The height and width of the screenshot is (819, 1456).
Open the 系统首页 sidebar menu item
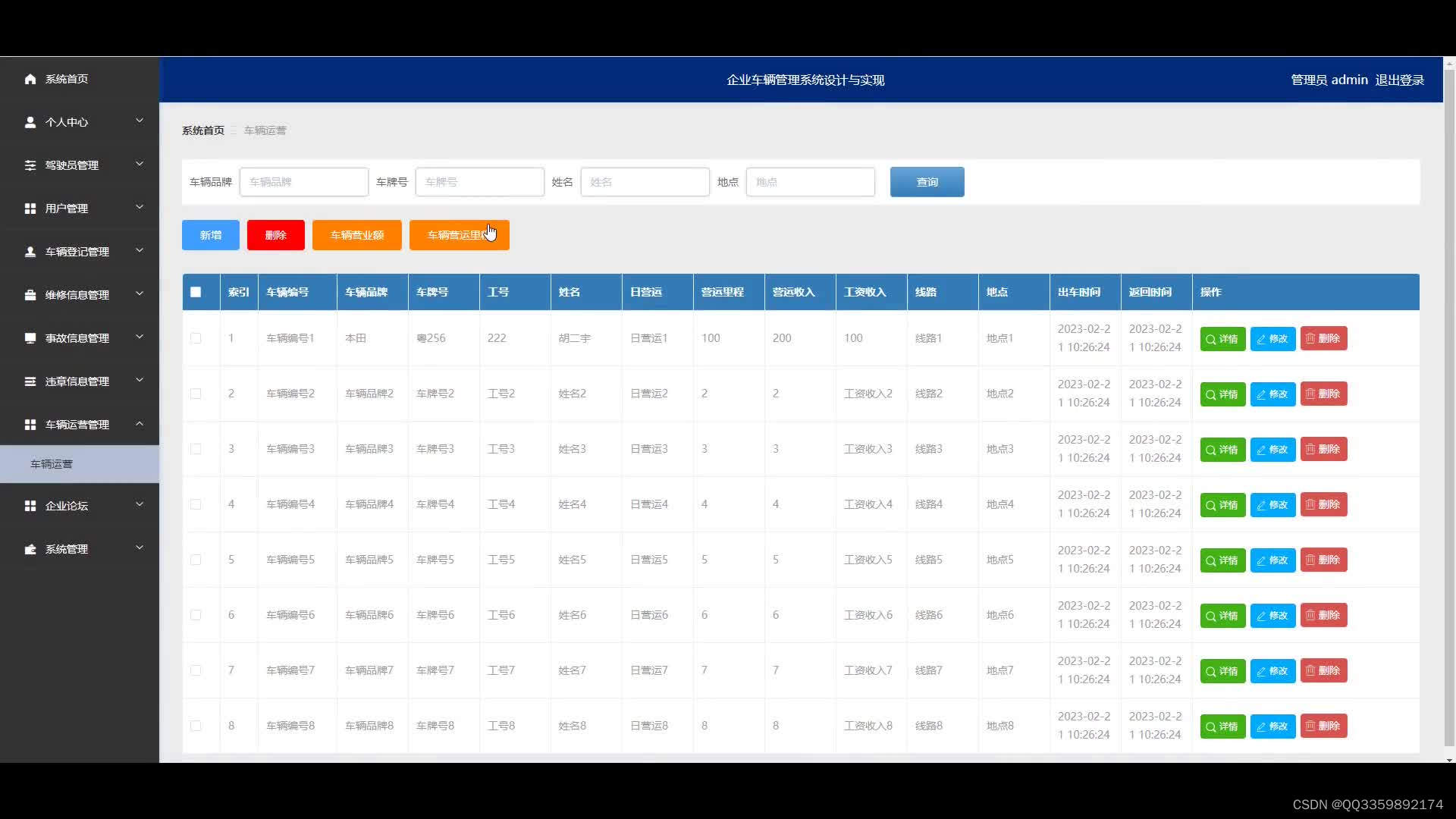coord(80,79)
